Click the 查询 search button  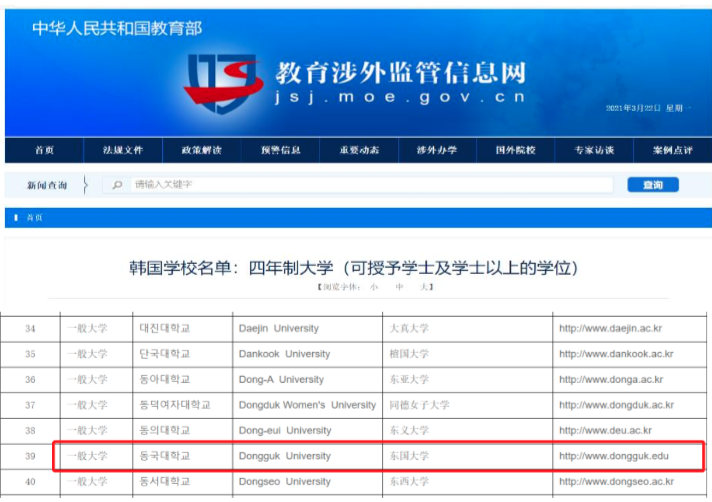tap(653, 185)
